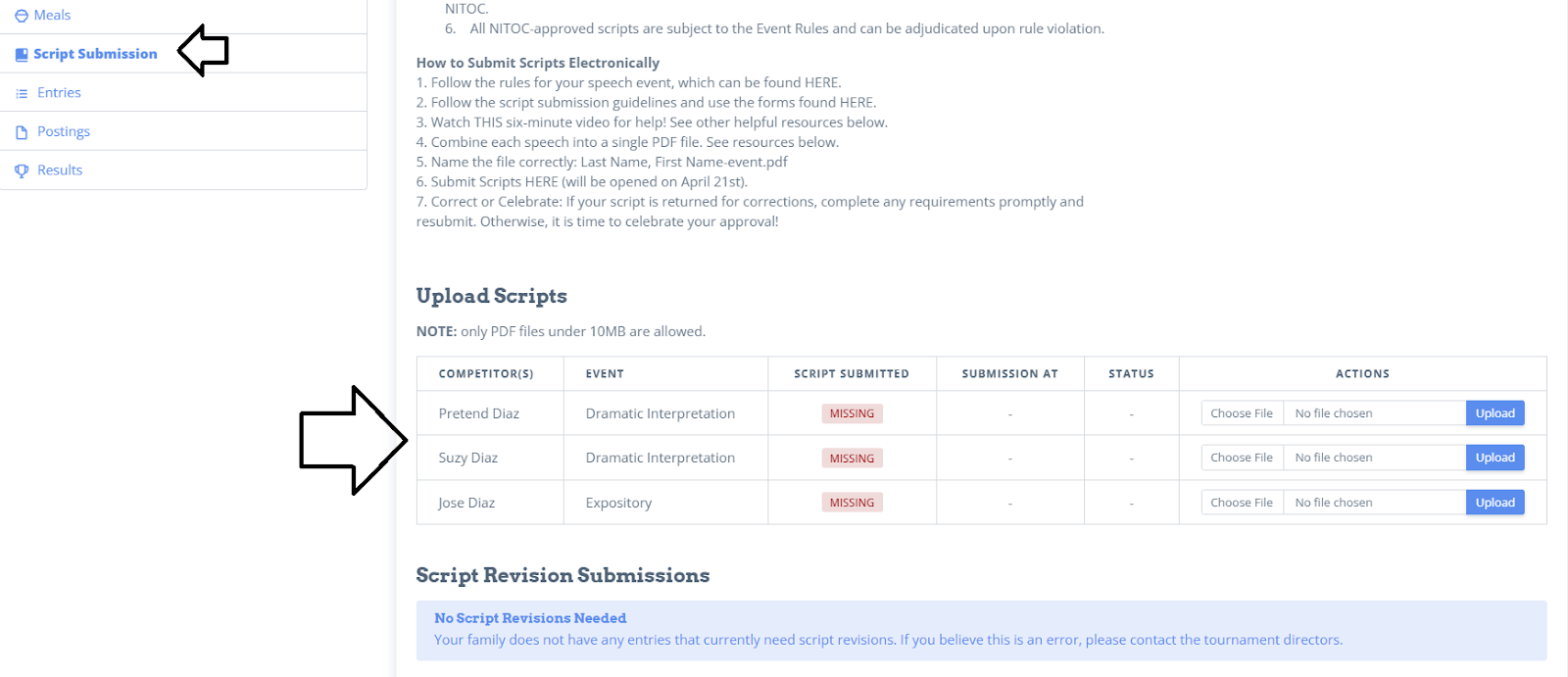1568x677 pixels.
Task: Click the MISSING badge for Jose Diaz
Action: click(851, 502)
